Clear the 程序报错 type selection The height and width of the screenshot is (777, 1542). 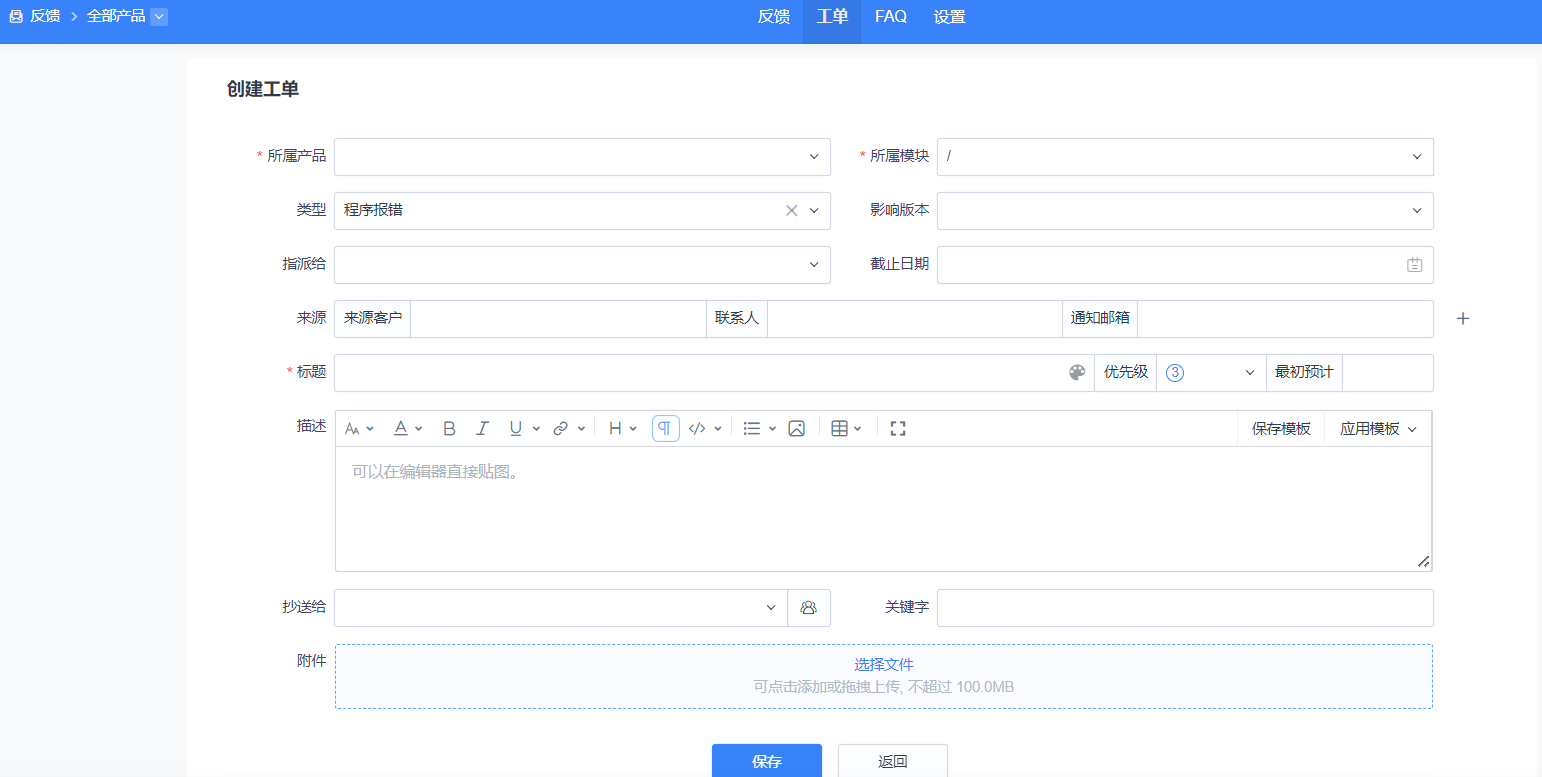pyautogui.click(x=791, y=211)
